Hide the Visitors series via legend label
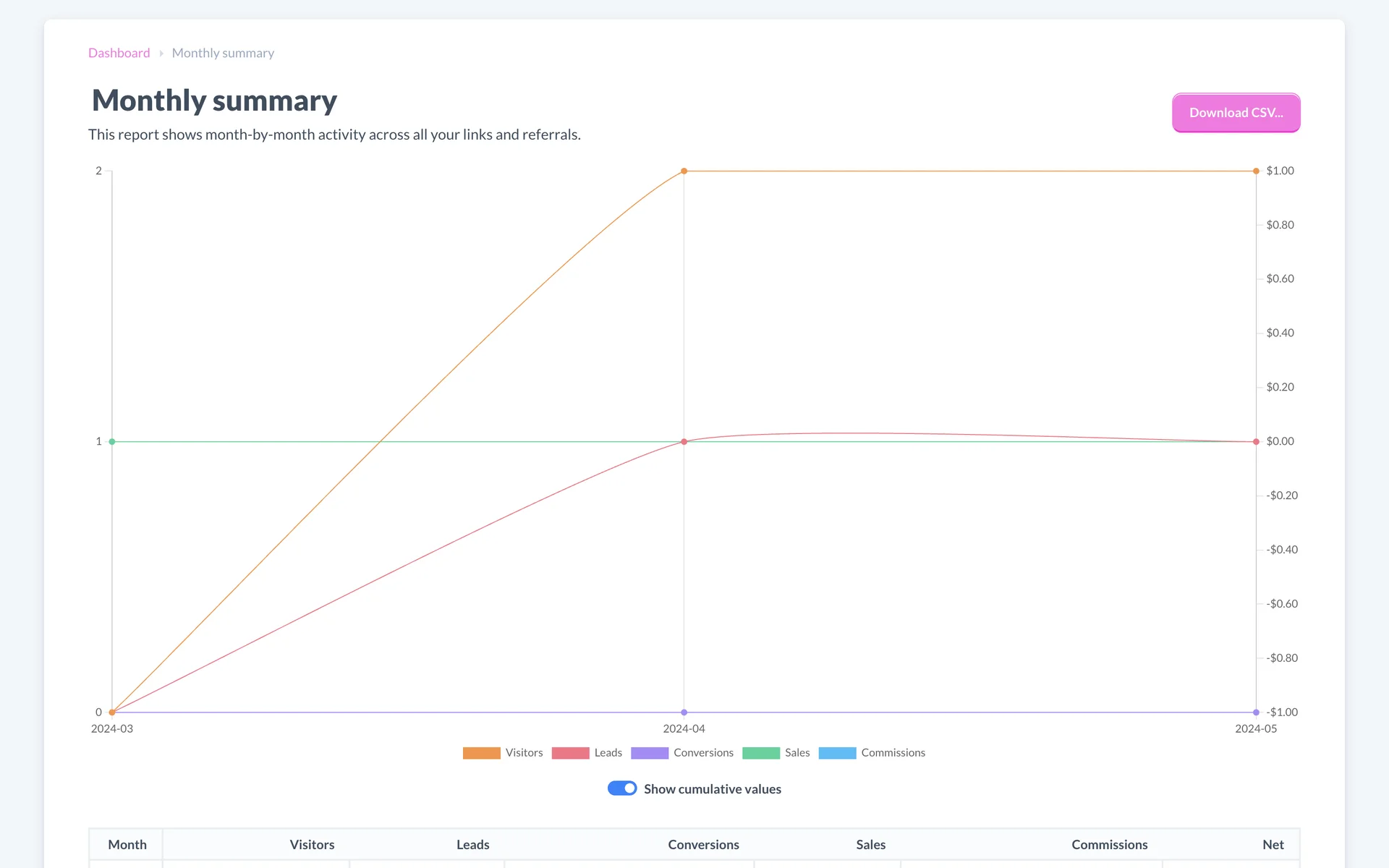Viewport: 1389px width, 868px height. click(524, 753)
